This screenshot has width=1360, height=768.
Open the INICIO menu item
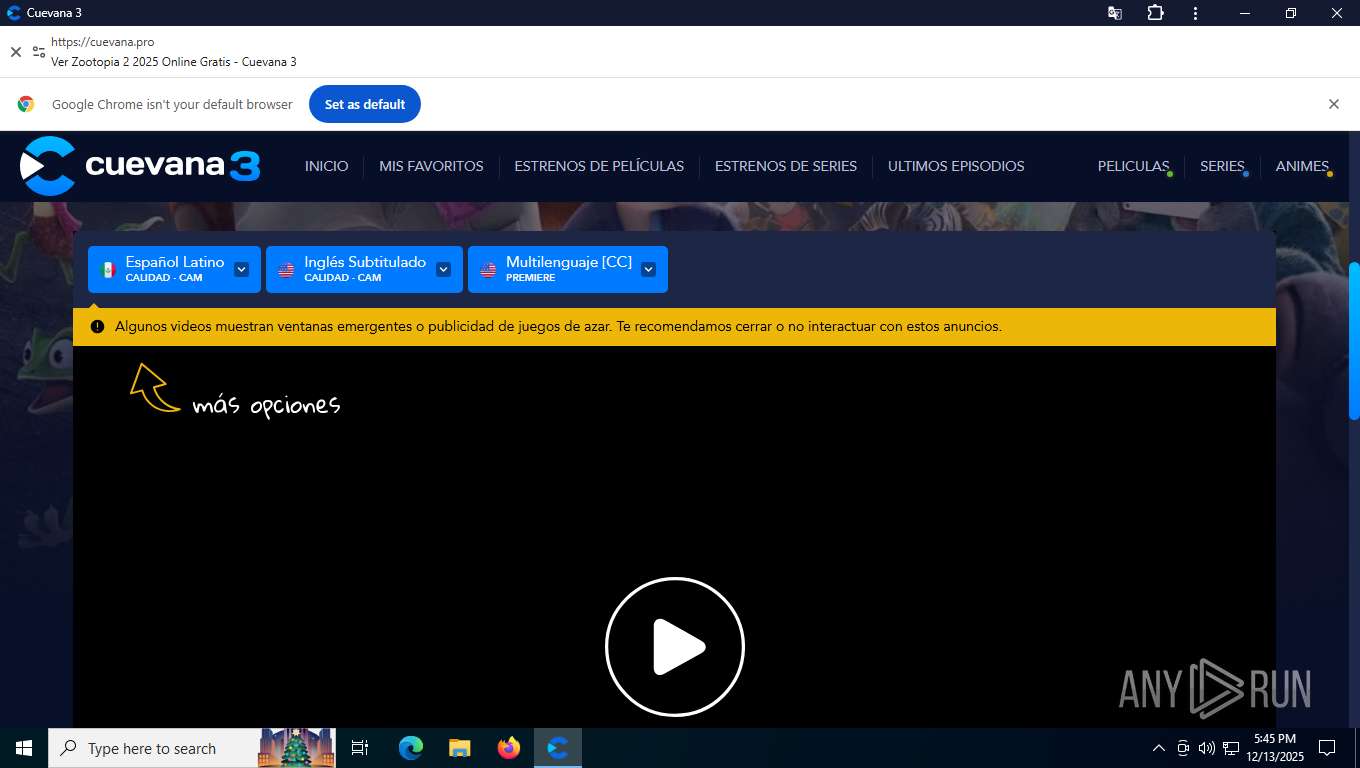(327, 166)
